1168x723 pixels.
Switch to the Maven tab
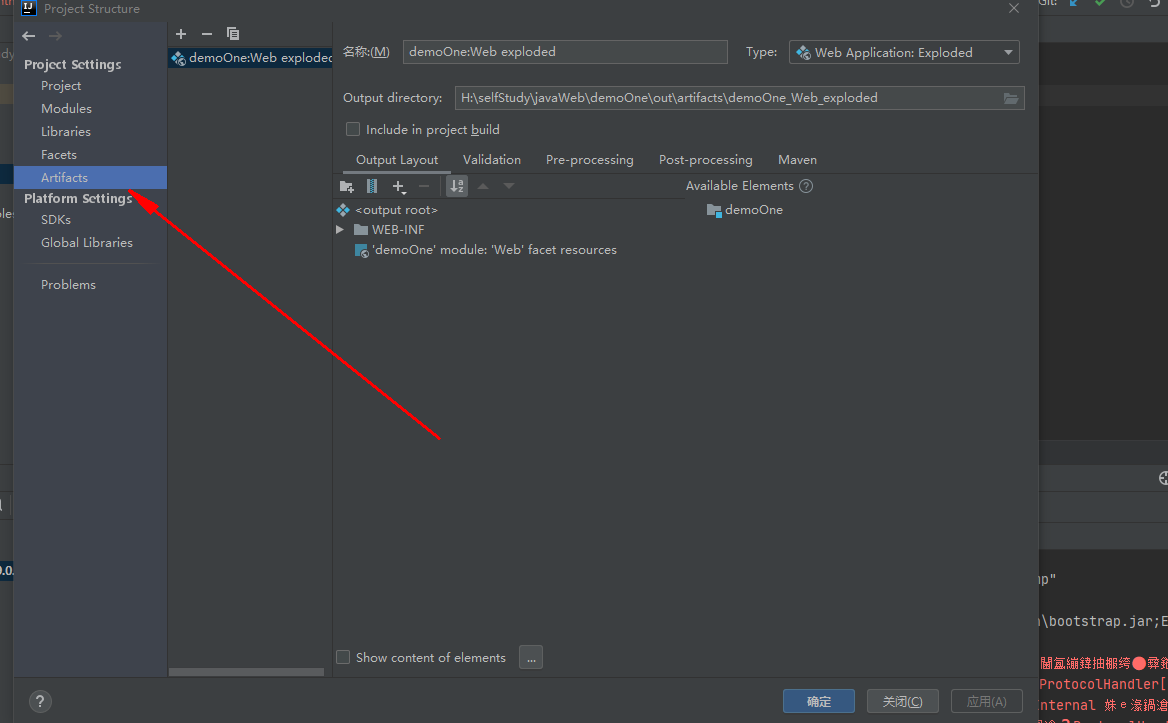[797, 160]
